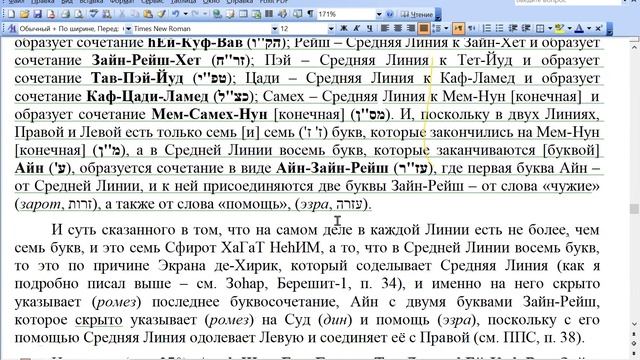Open the Tables and Borders toolbar
The height and width of the screenshot is (360, 640).
point(230,14)
